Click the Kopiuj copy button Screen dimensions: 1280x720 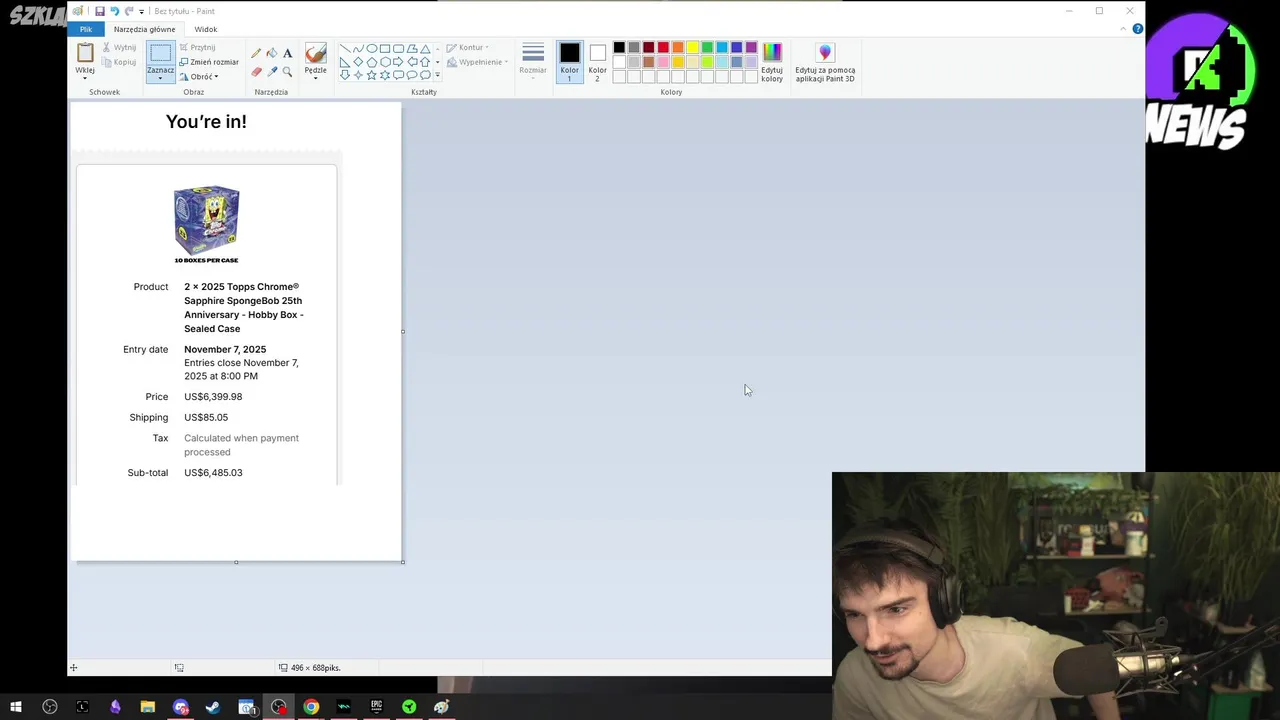tap(119, 62)
